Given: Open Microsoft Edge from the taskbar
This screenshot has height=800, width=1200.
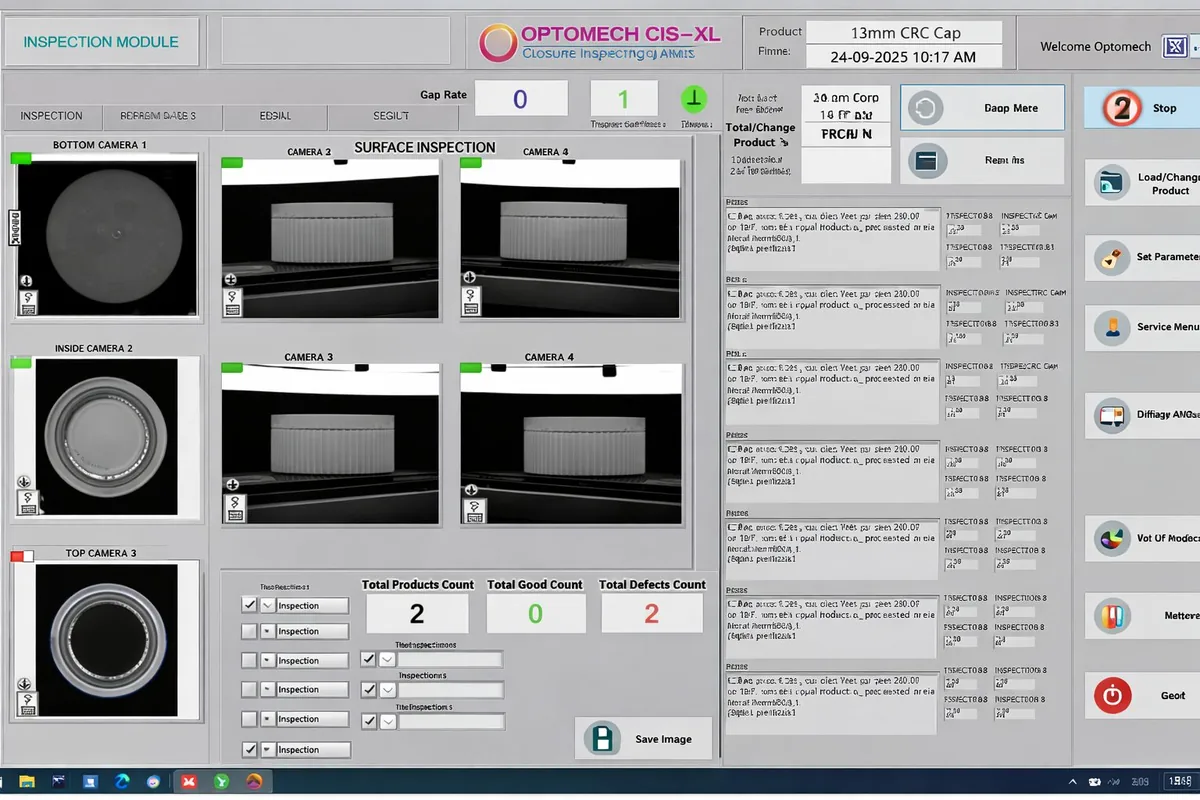Looking at the screenshot, I should coord(122,781).
